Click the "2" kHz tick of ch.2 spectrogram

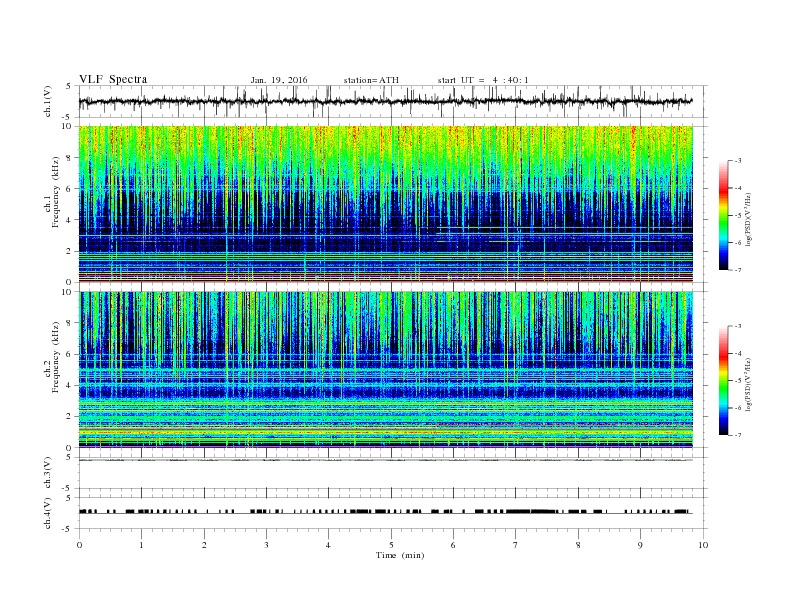click(69, 417)
